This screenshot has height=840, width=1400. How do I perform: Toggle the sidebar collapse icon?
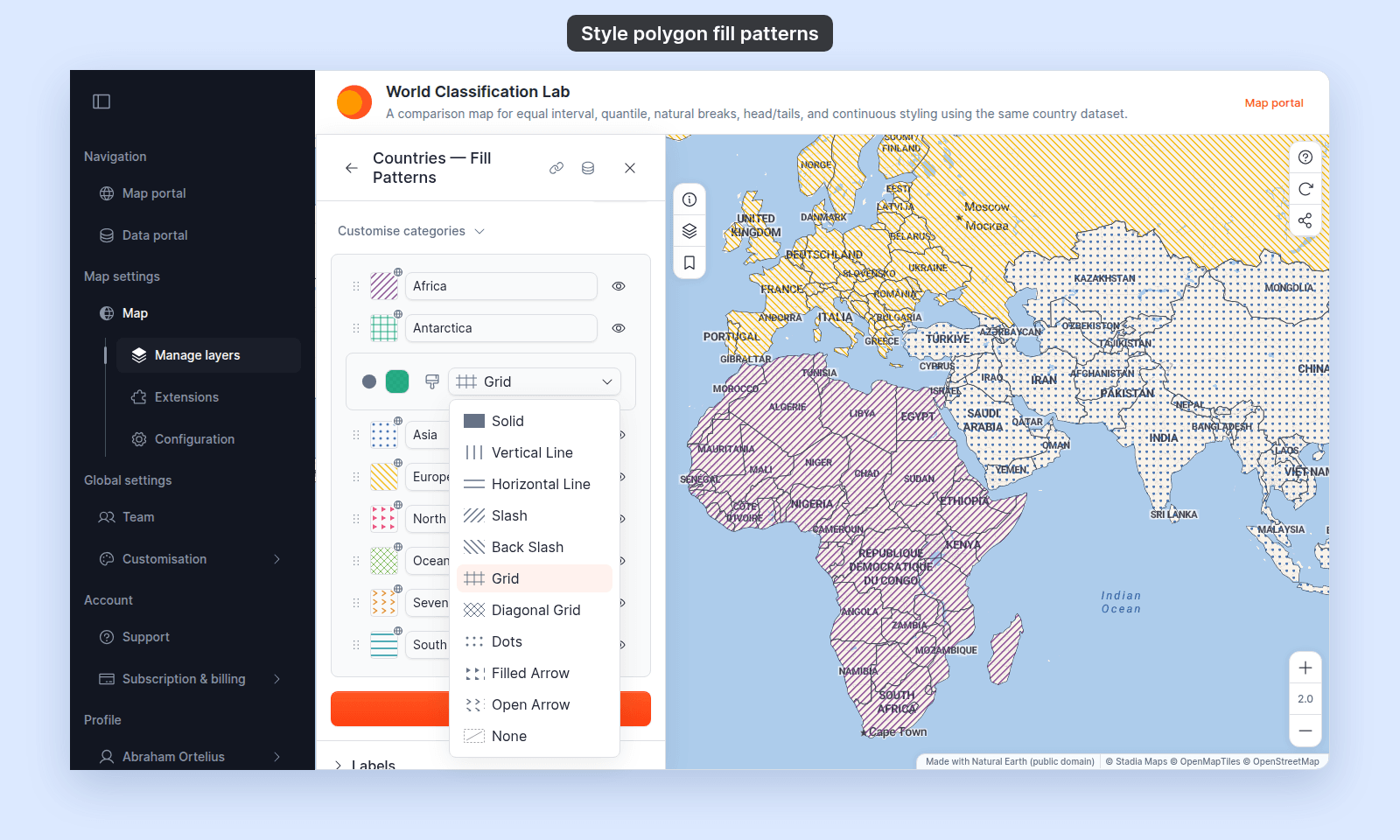[101, 101]
